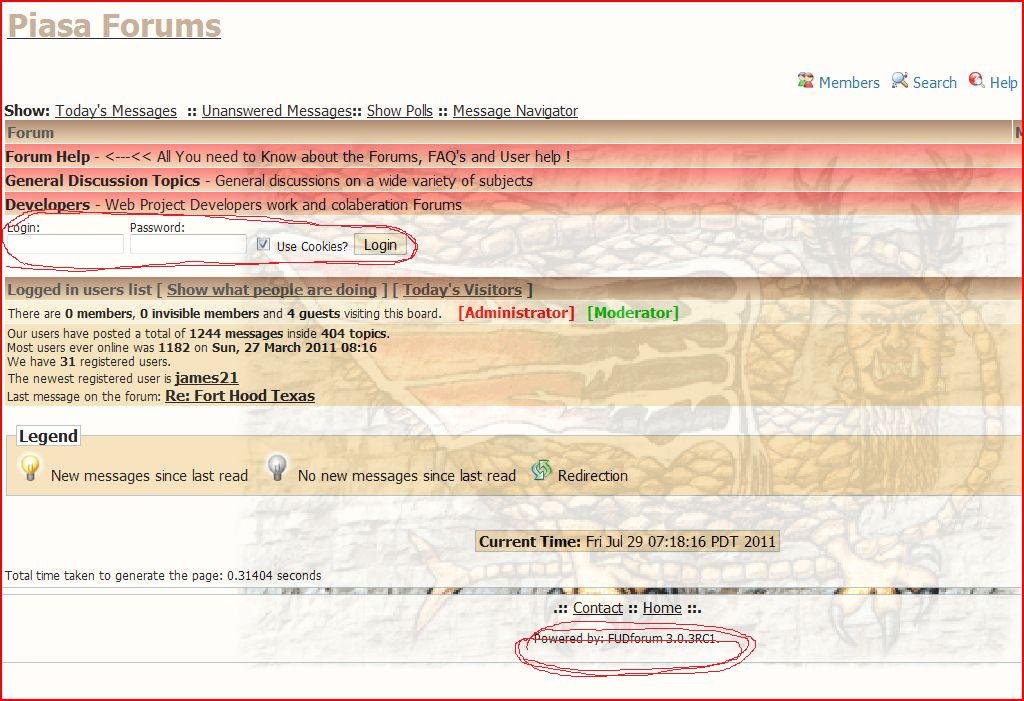
Task: Click the red [Administrator] label
Action: pos(516,313)
